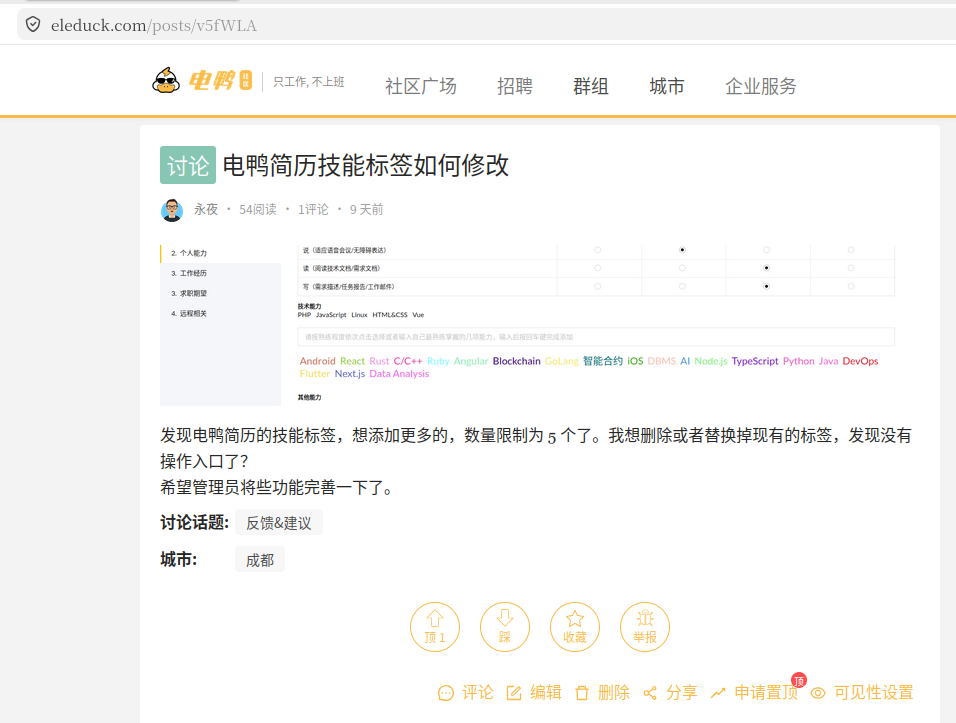Click the share icon beside 分享
The width and height of the screenshot is (956, 723).
tap(650, 693)
